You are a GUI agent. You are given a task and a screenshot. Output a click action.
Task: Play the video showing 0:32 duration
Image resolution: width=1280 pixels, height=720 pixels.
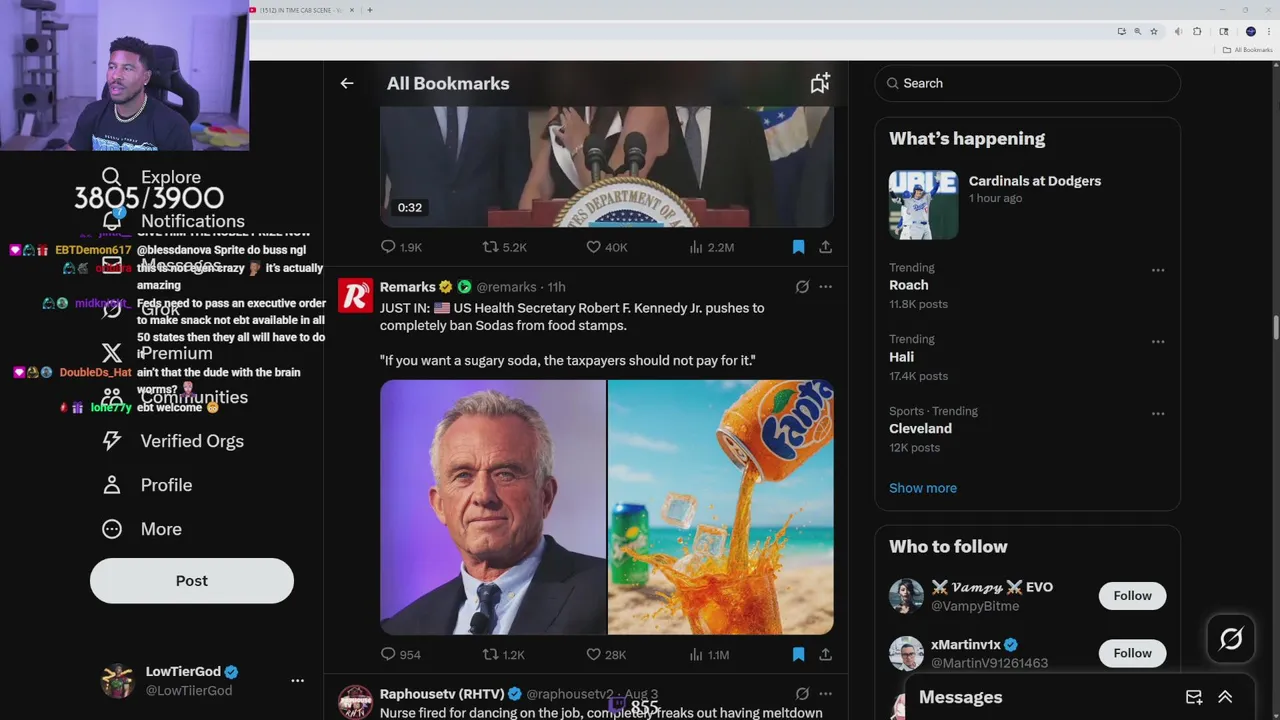[x=607, y=167]
